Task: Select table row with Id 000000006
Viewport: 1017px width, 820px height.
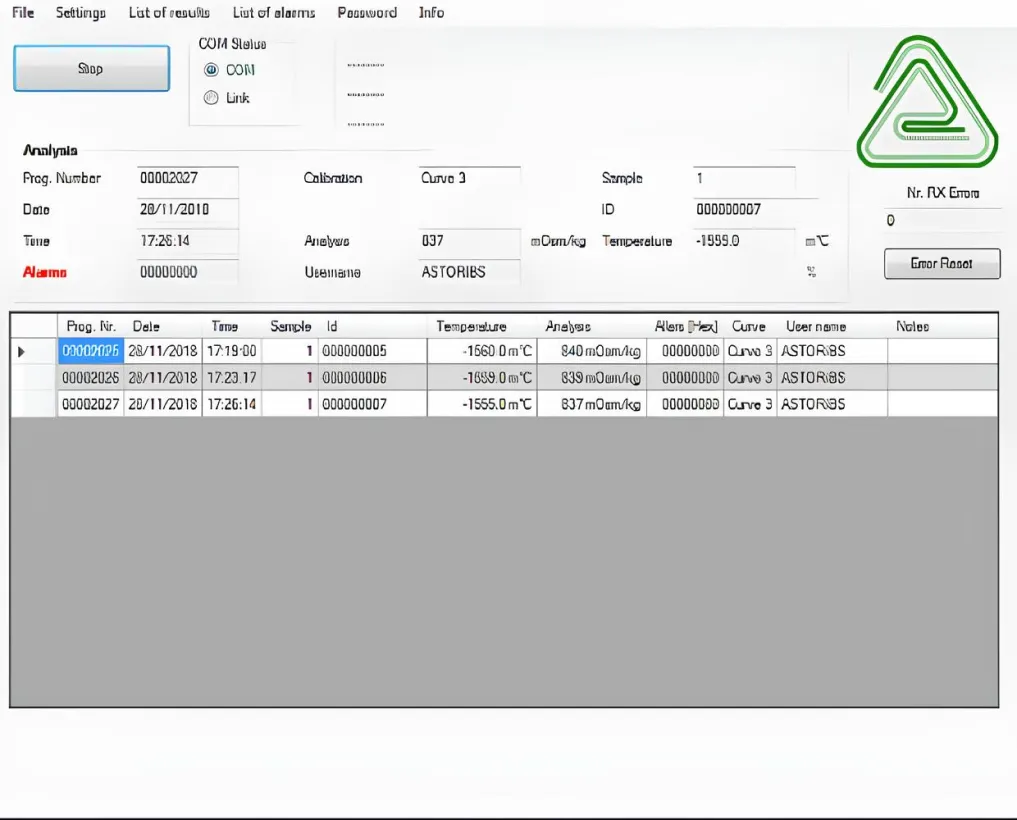Action: pos(371,378)
